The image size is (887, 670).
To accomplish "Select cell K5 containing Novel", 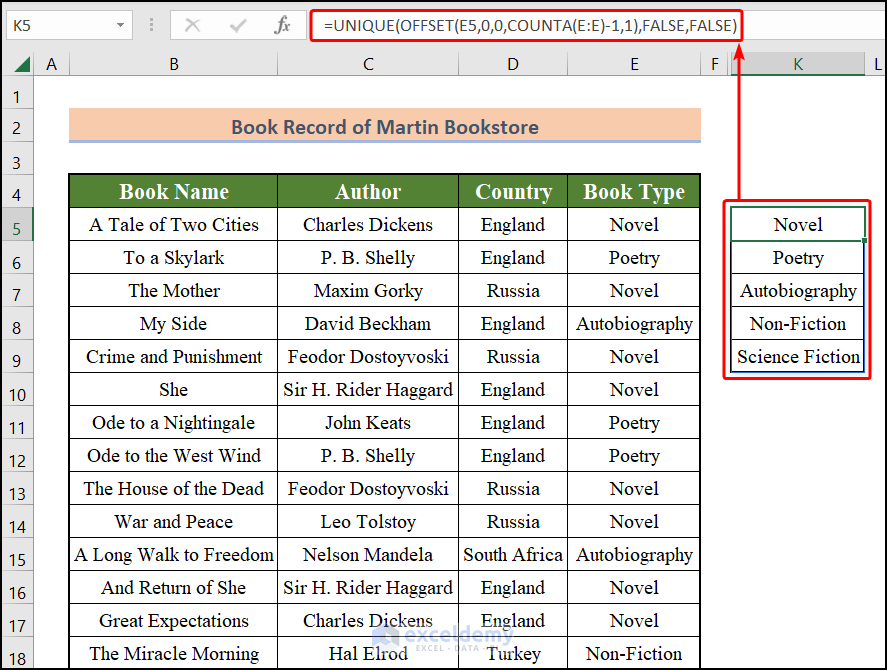I will point(798,225).
